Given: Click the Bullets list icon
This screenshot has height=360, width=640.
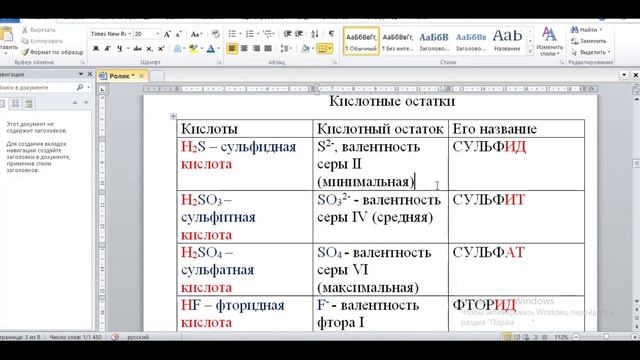Looking at the screenshot, I should (x=232, y=34).
